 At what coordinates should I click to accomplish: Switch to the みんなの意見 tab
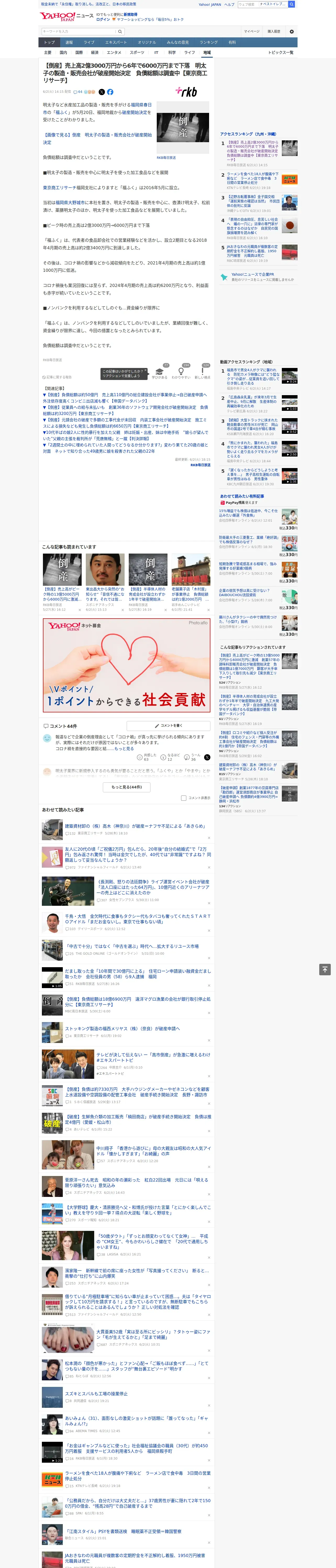178,43
